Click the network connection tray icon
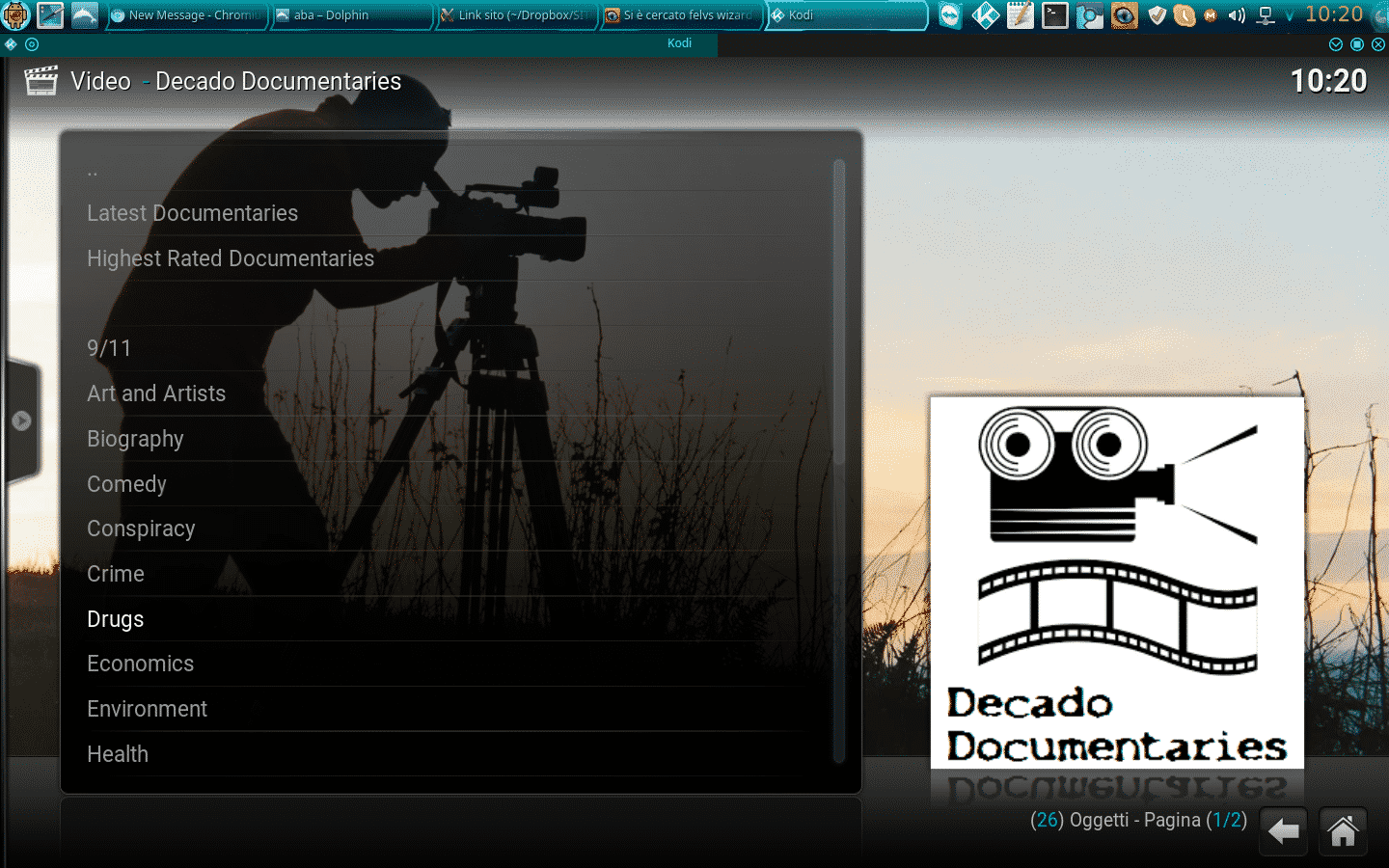The height and width of the screenshot is (868, 1389). coord(1266,15)
